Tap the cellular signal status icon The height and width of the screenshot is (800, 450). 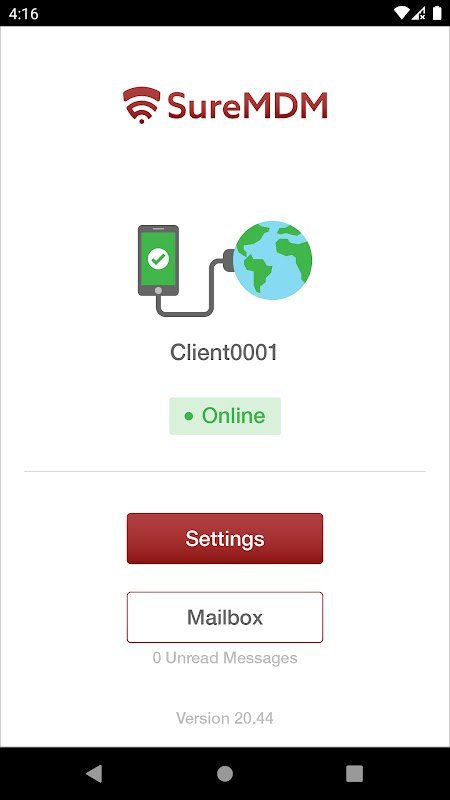point(419,13)
